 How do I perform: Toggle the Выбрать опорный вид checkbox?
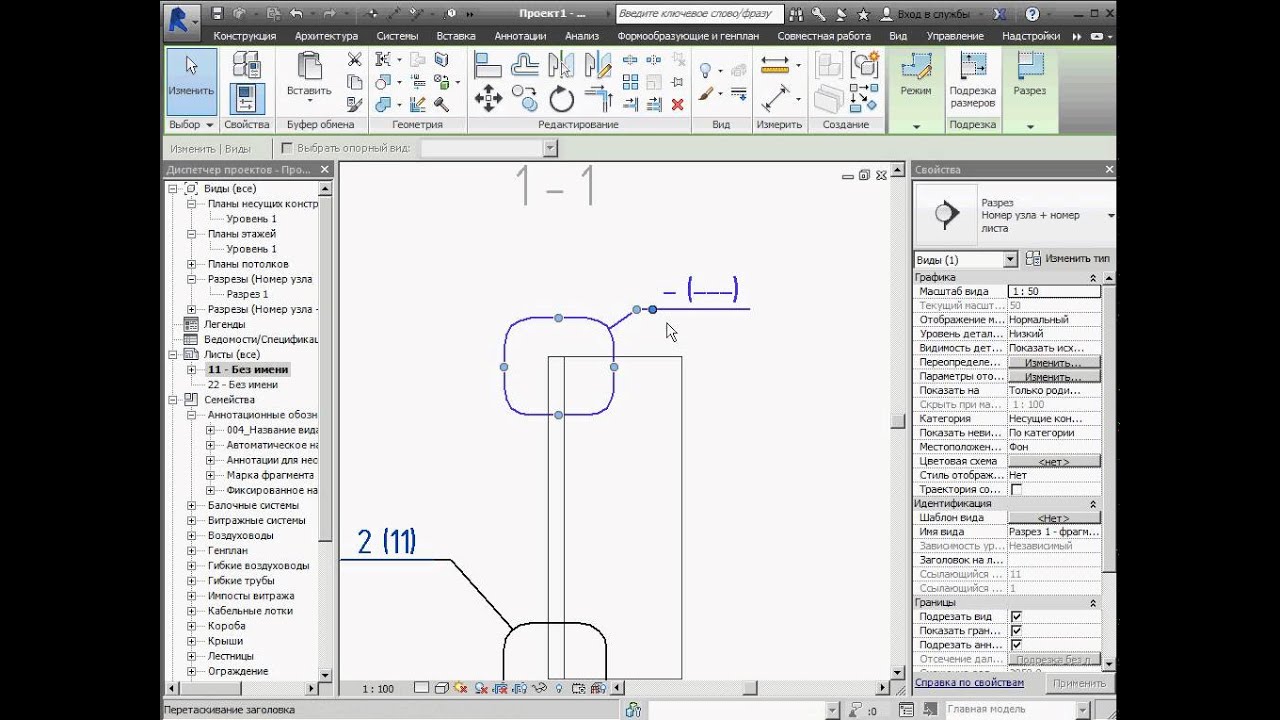coord(287,148)
